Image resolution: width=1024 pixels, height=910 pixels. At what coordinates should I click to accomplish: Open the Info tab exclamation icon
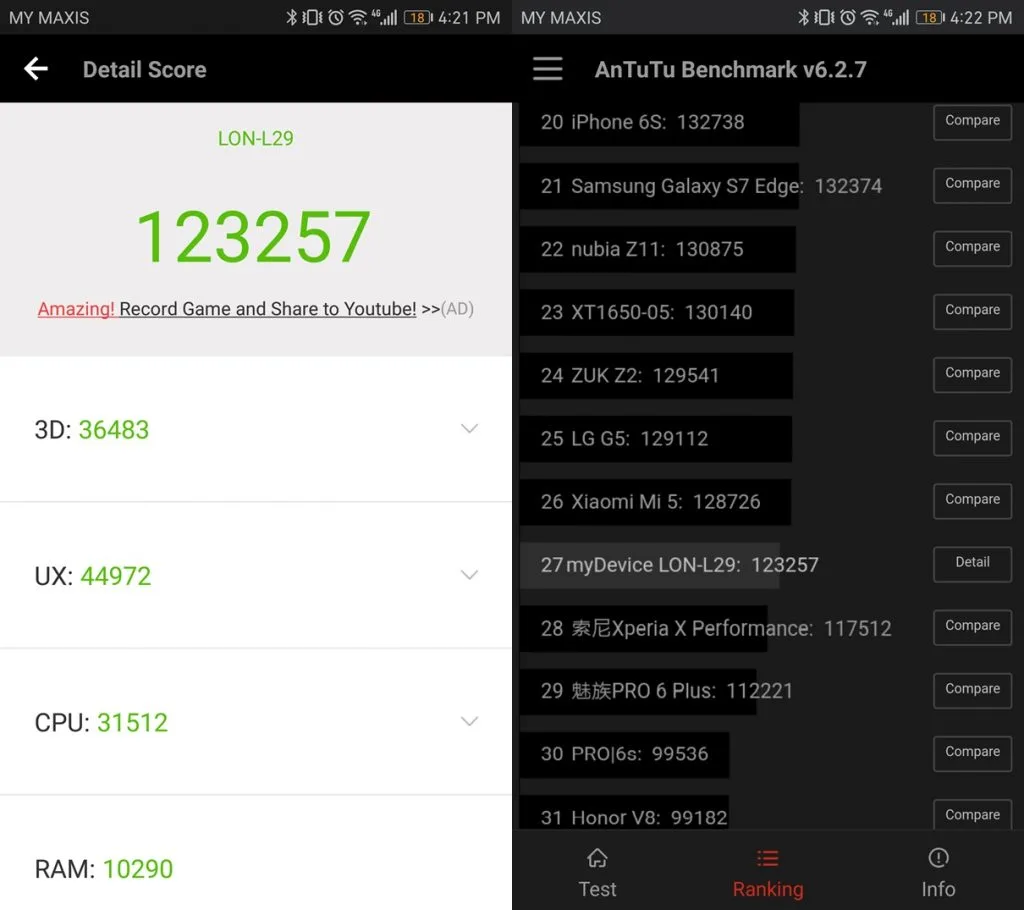pos(938,858)
